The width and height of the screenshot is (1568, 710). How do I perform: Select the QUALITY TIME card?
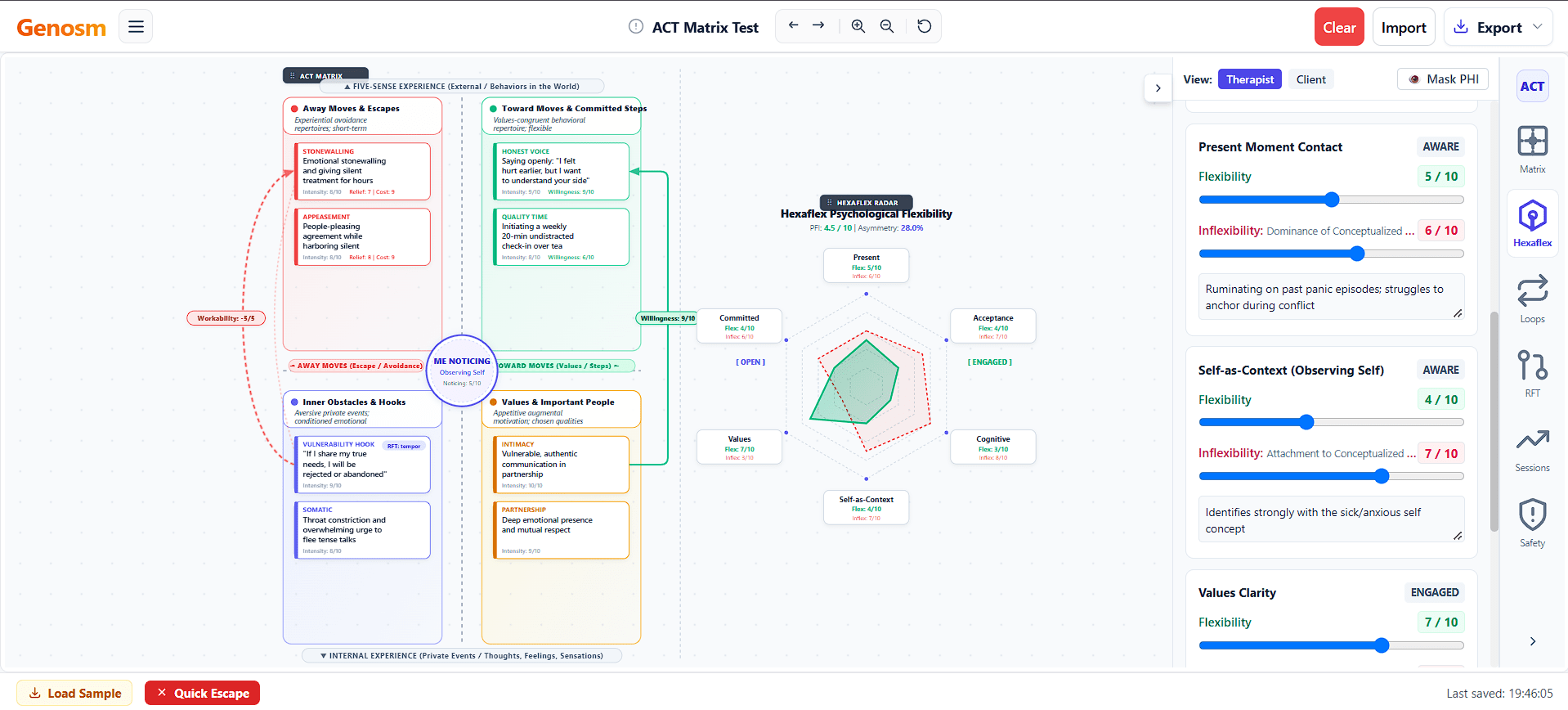(x=561, y=236)
